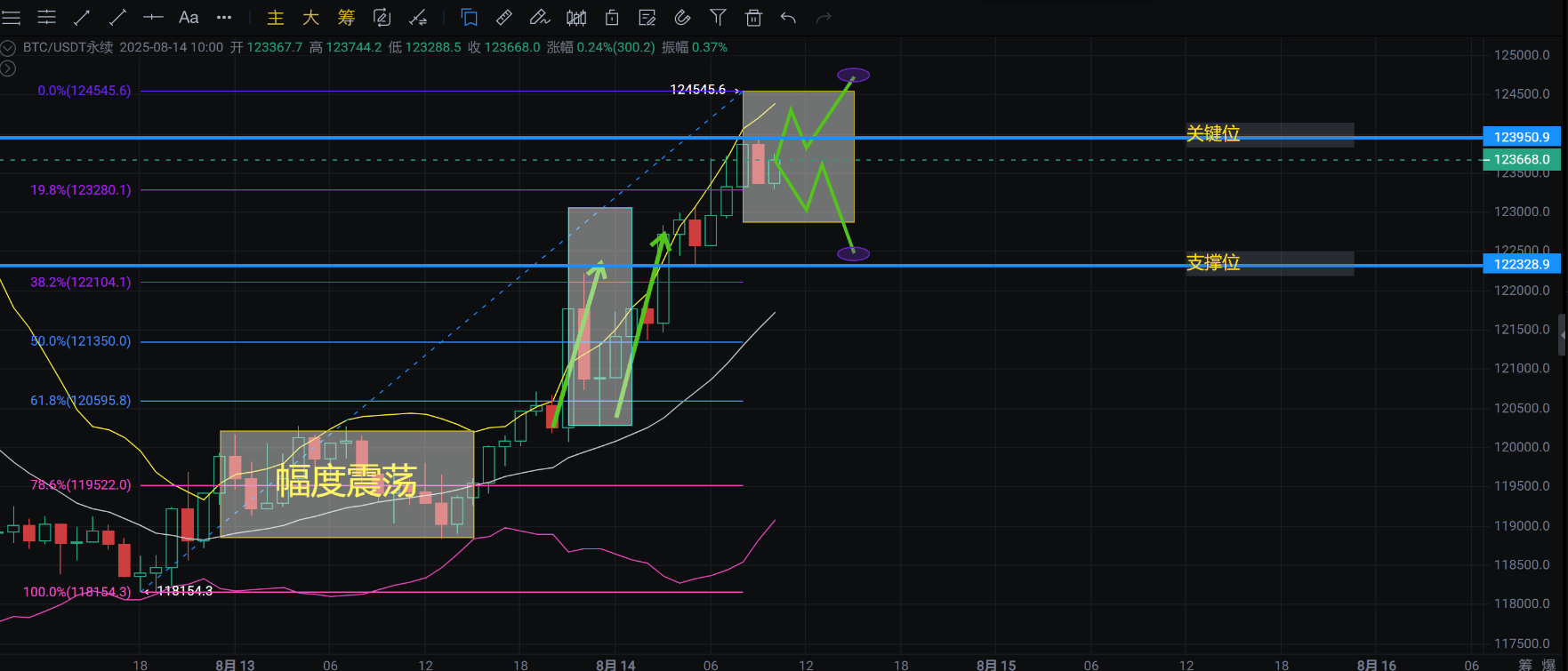Image resolution: width=1568 pixels, height=671 pixels.
Task: Click the redo arrow
Action: point(824,17)
